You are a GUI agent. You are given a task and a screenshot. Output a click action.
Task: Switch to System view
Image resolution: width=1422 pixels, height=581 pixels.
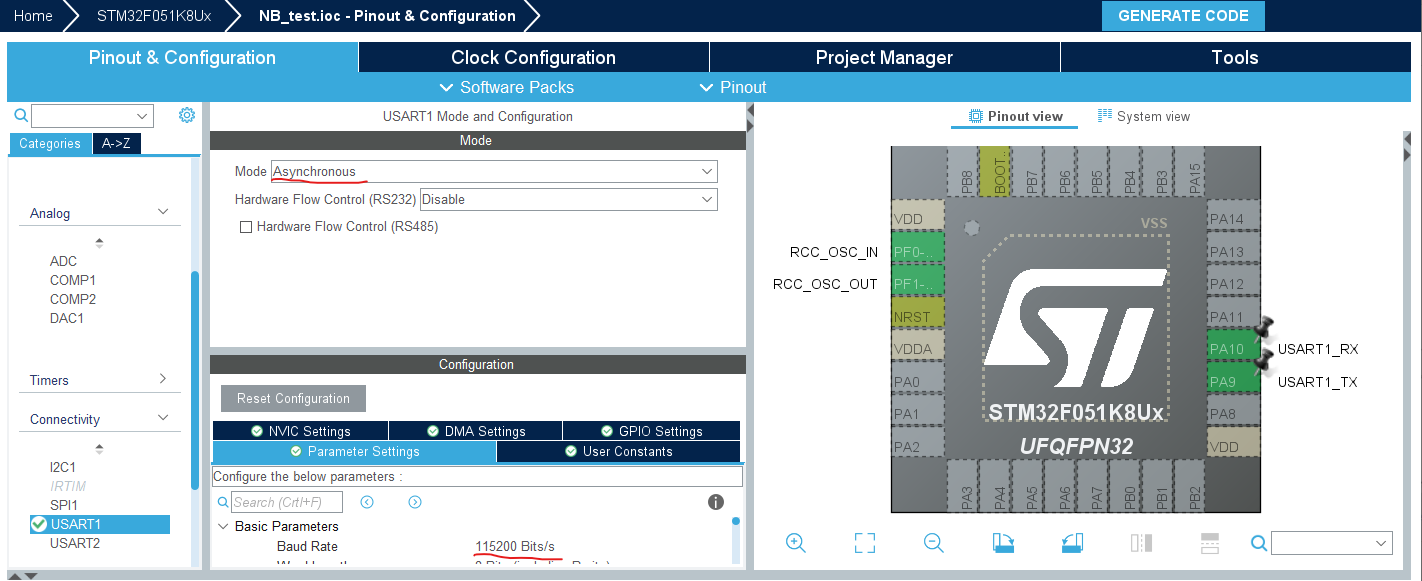1144,116
